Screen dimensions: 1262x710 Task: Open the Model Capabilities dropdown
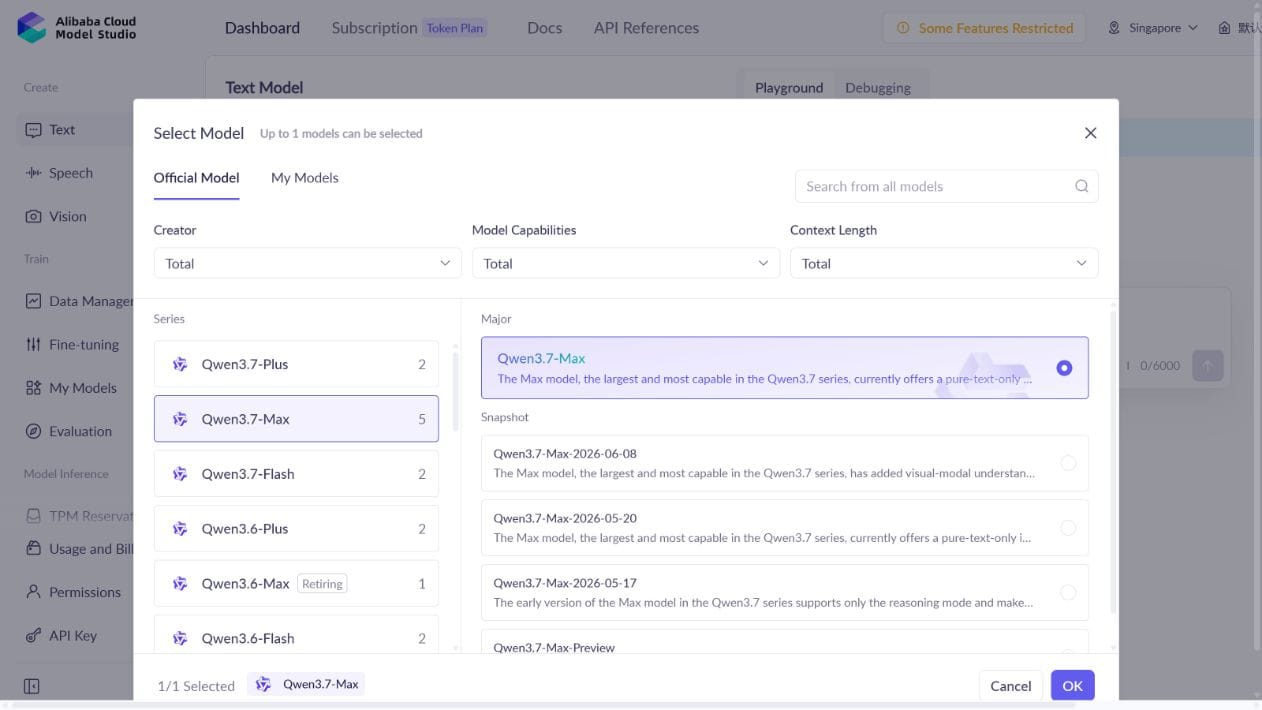(626, 263)
